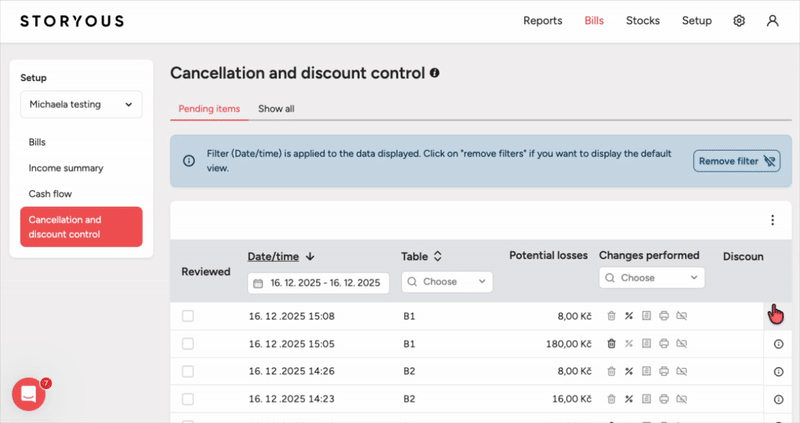Open the Michaela testing venue dropdown
Viewport: 800px width, 423px height.
click(81, 104)
